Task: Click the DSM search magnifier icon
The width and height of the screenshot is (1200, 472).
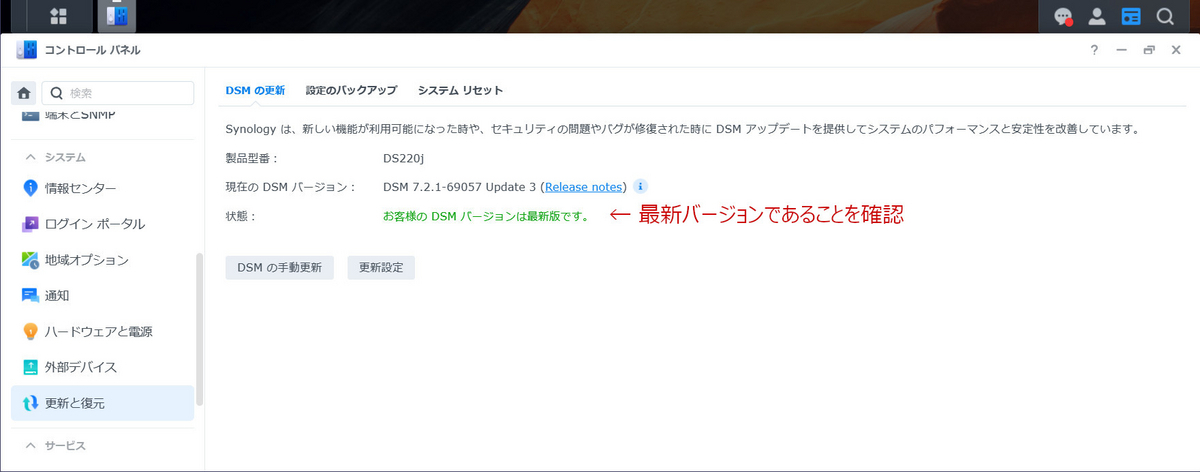Action: tap(1164, 16)
